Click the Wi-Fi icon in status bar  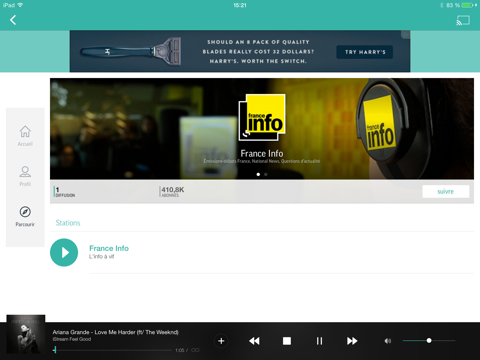(20, 5)
